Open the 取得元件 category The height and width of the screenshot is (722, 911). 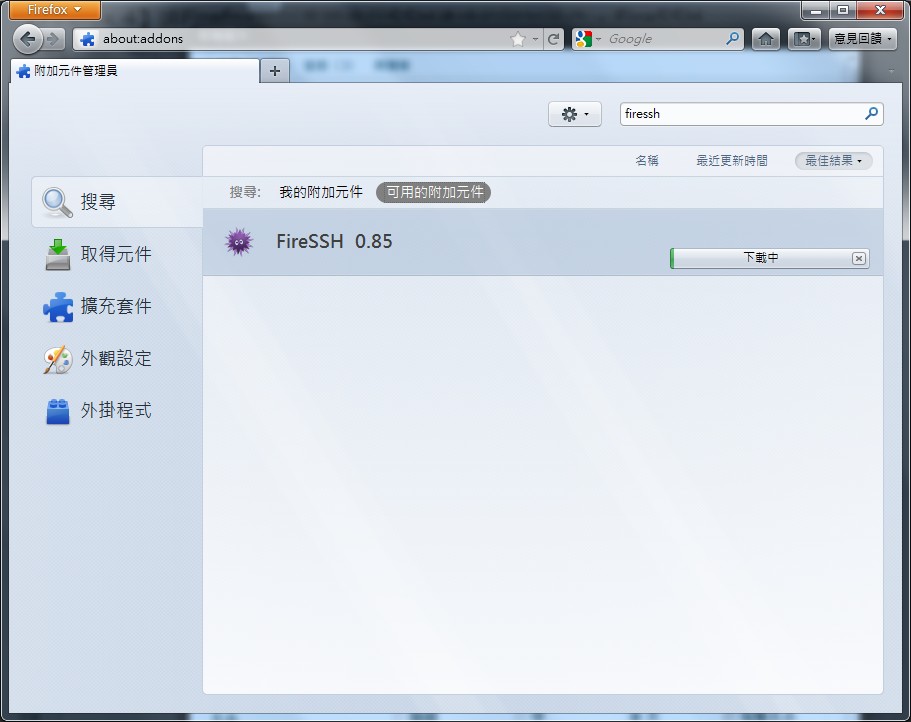(117, 254)
